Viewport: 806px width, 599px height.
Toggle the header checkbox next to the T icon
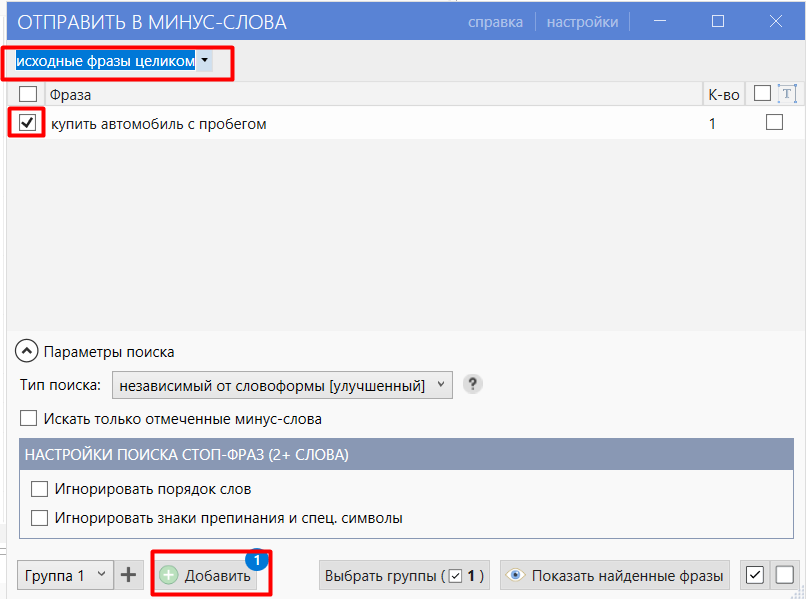point(762,94)
